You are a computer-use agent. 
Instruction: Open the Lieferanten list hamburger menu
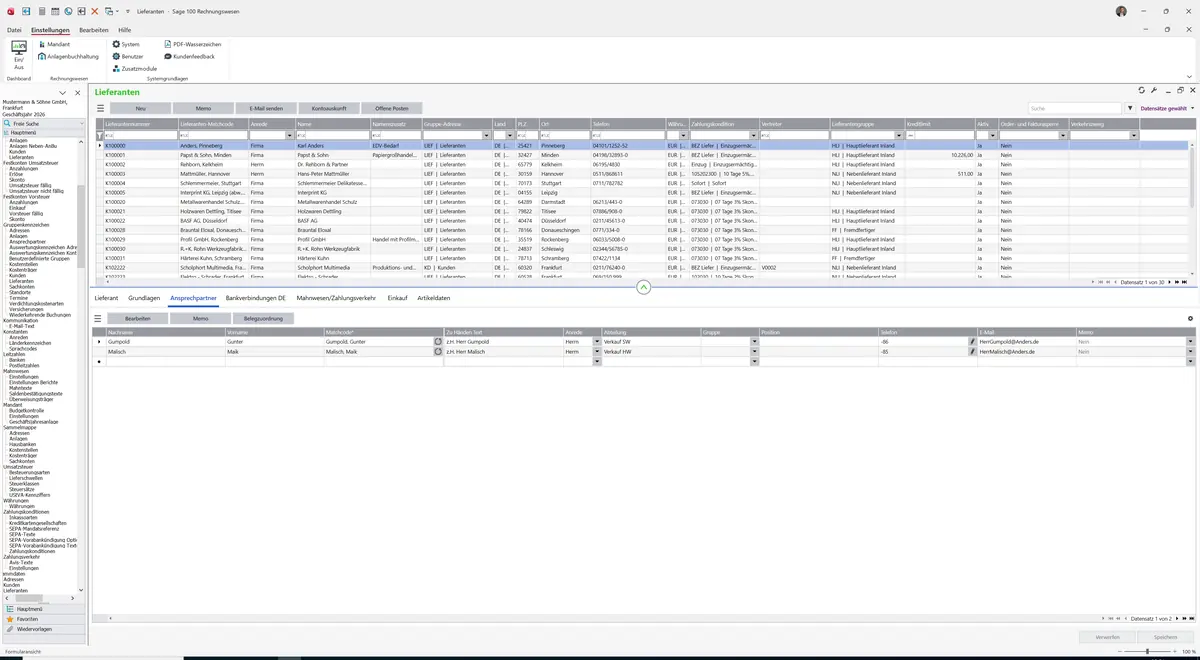[100, 108]
